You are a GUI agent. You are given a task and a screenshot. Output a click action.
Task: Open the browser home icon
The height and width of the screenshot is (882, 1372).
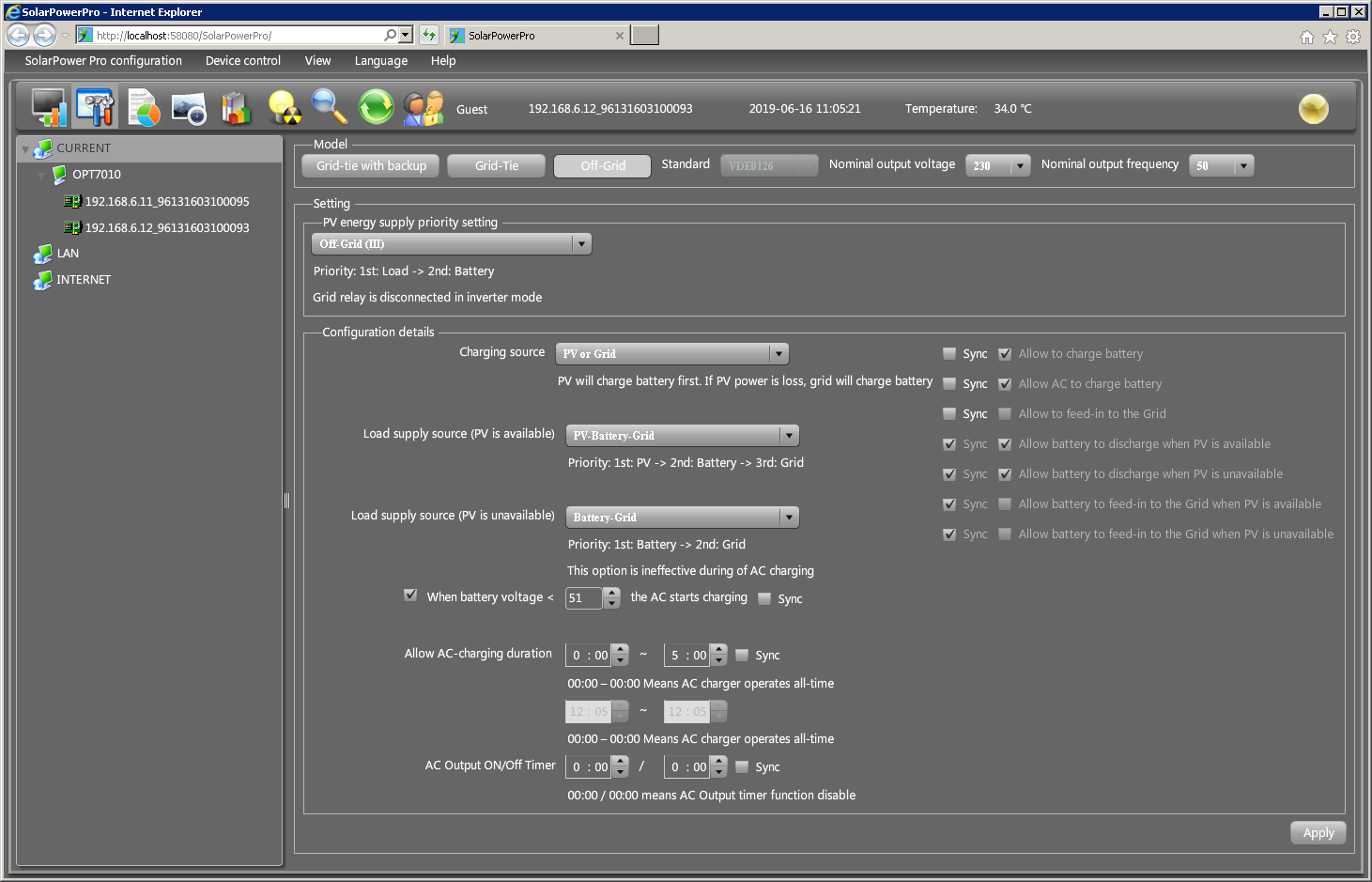click(1306, 37)
